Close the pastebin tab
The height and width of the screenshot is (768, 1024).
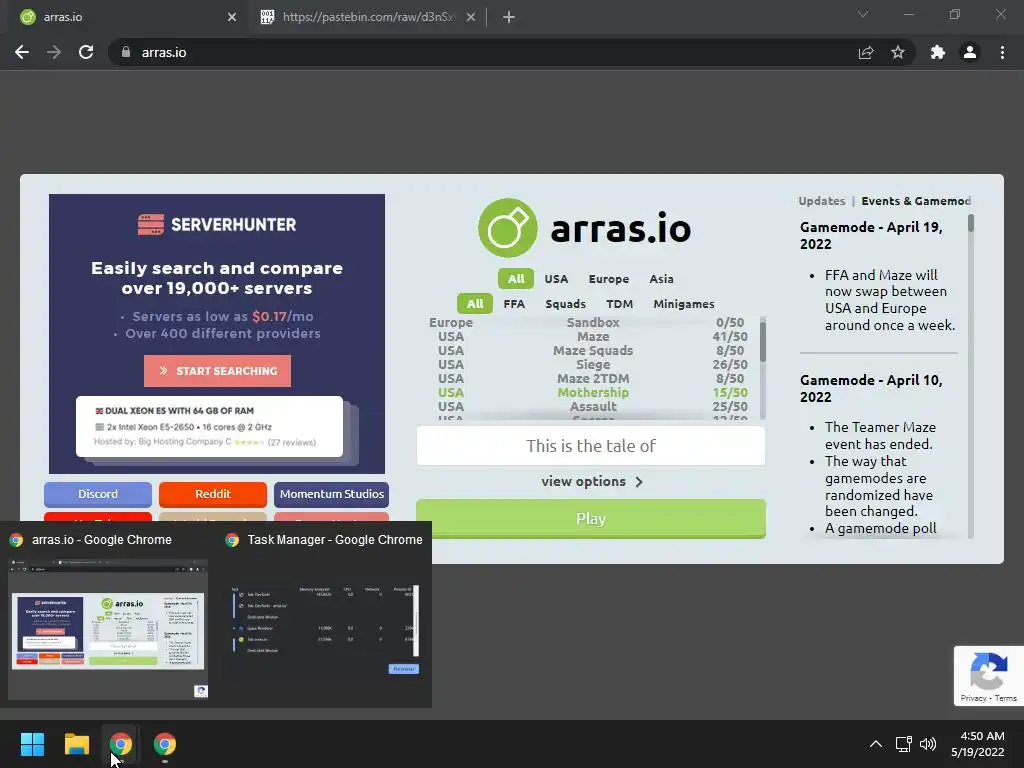(471, 17)
